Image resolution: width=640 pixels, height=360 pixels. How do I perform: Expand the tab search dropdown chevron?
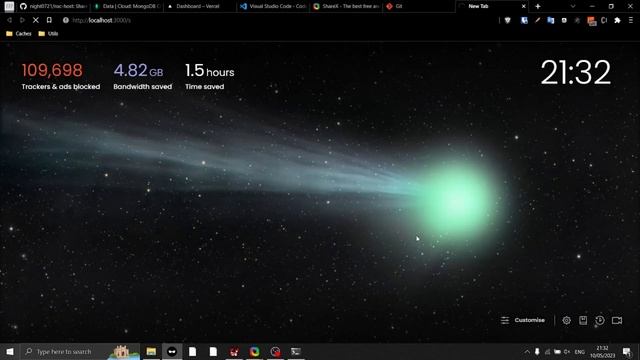click(573, 6)
